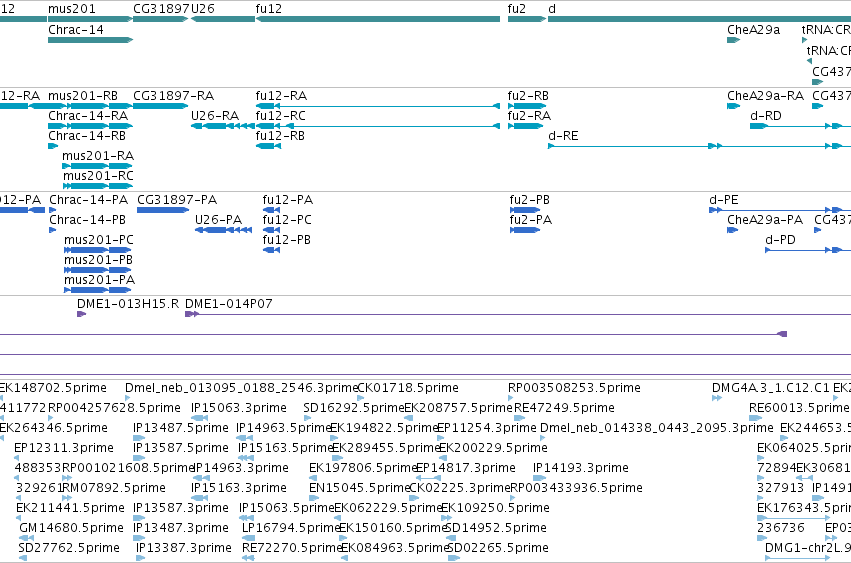Click the SD14952.5prime EST label
Image resolution: width=851 pixels, height=563 pixels.
496,528
